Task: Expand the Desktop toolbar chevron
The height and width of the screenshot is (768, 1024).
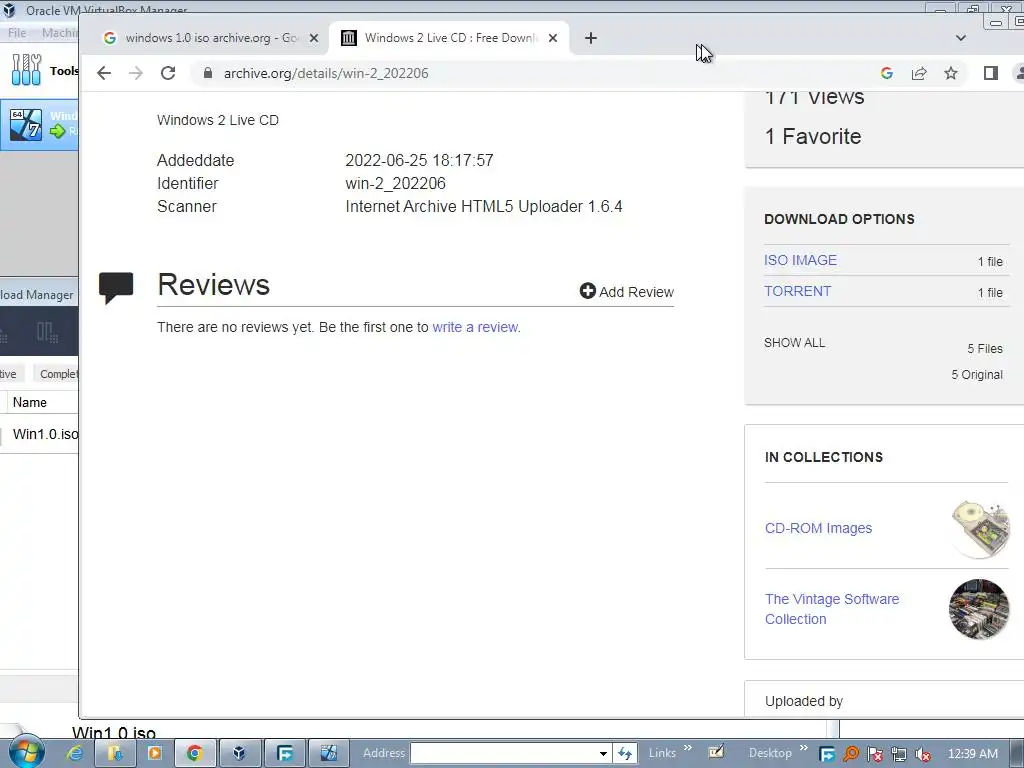Action: pos(803,748)
